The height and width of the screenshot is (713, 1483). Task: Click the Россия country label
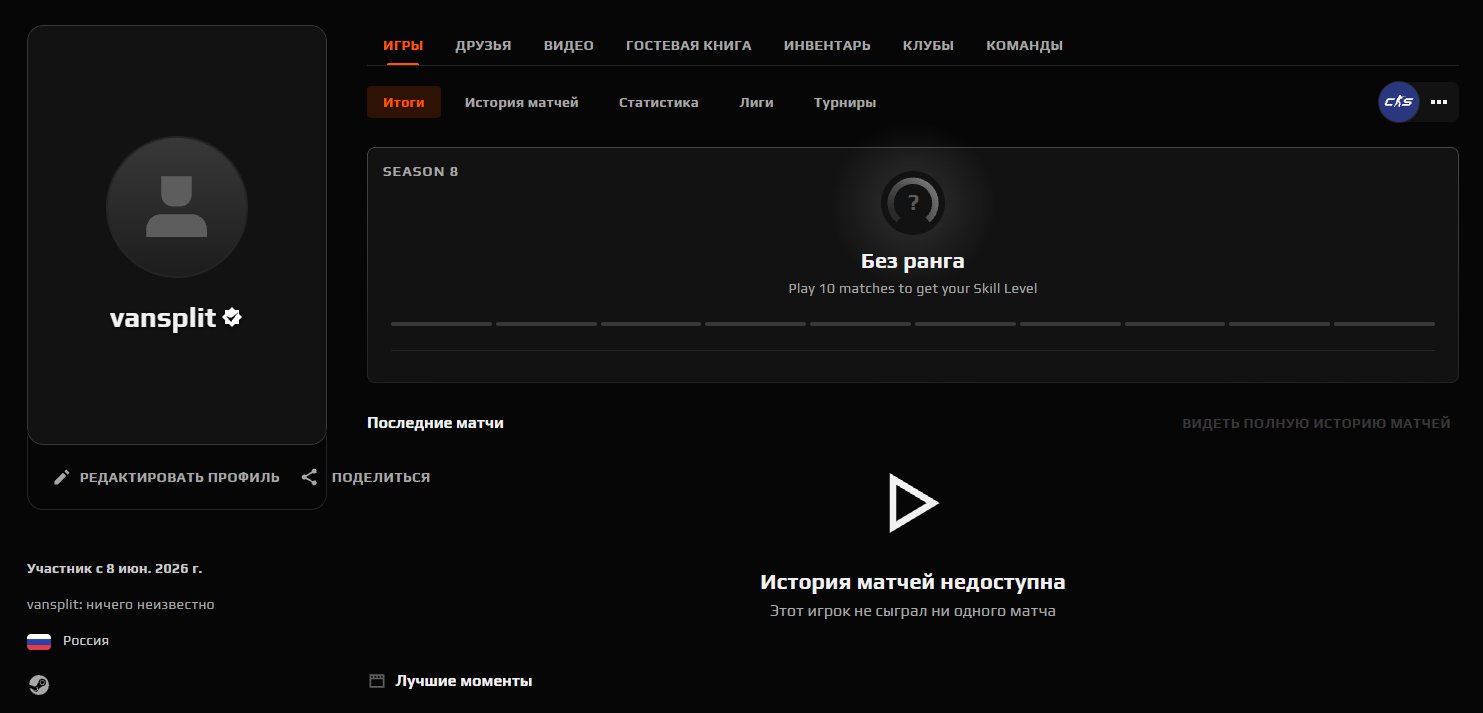pyautogui.click(x=86, y=641)
